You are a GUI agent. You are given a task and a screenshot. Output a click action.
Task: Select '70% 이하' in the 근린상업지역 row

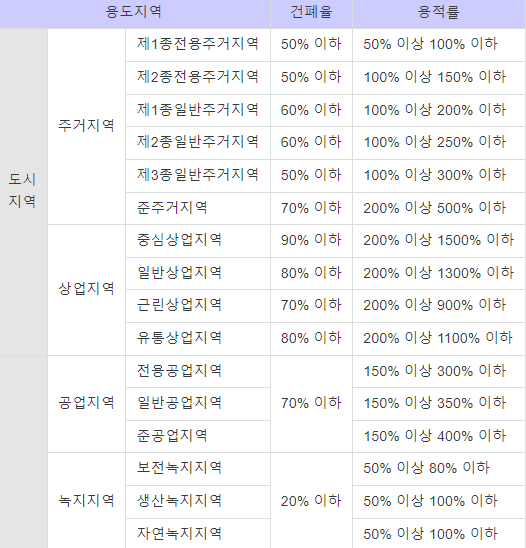coord(311,306)
